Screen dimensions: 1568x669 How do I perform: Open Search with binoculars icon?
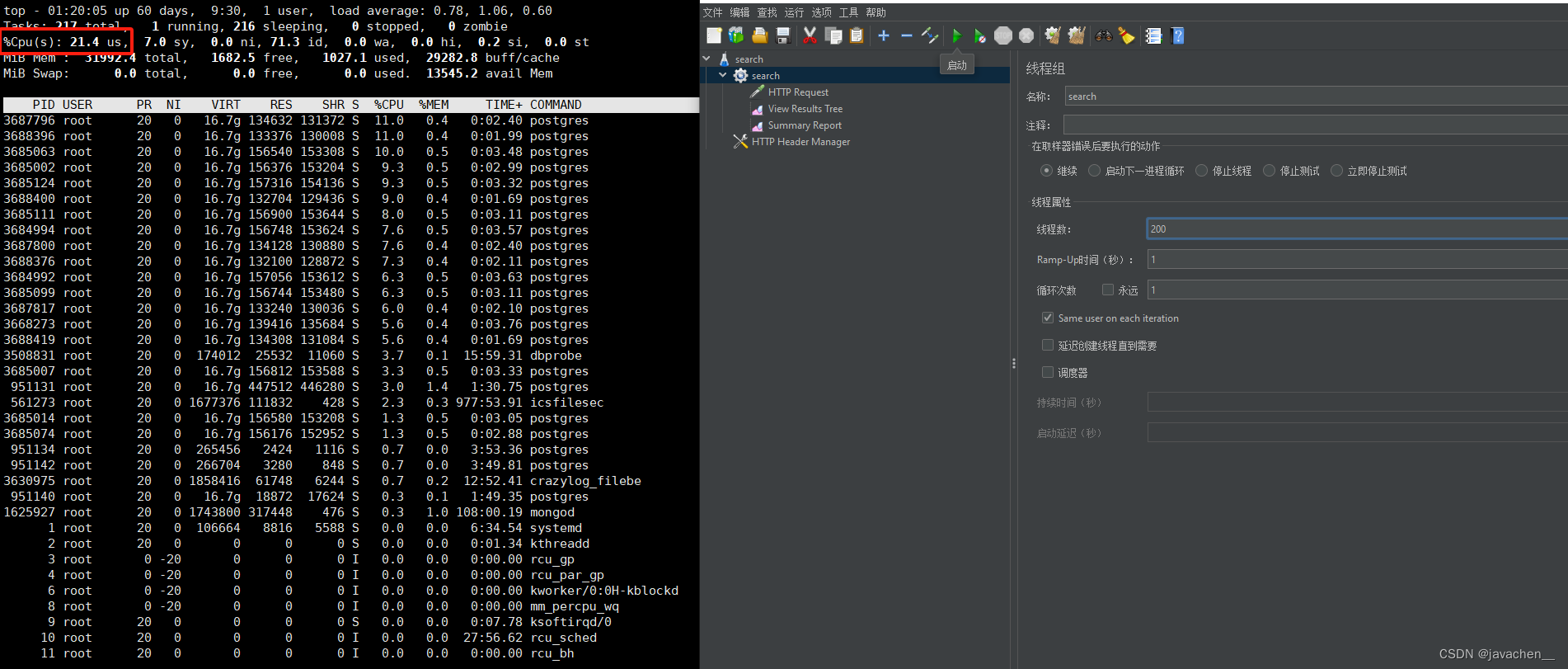click(1103, 35)
